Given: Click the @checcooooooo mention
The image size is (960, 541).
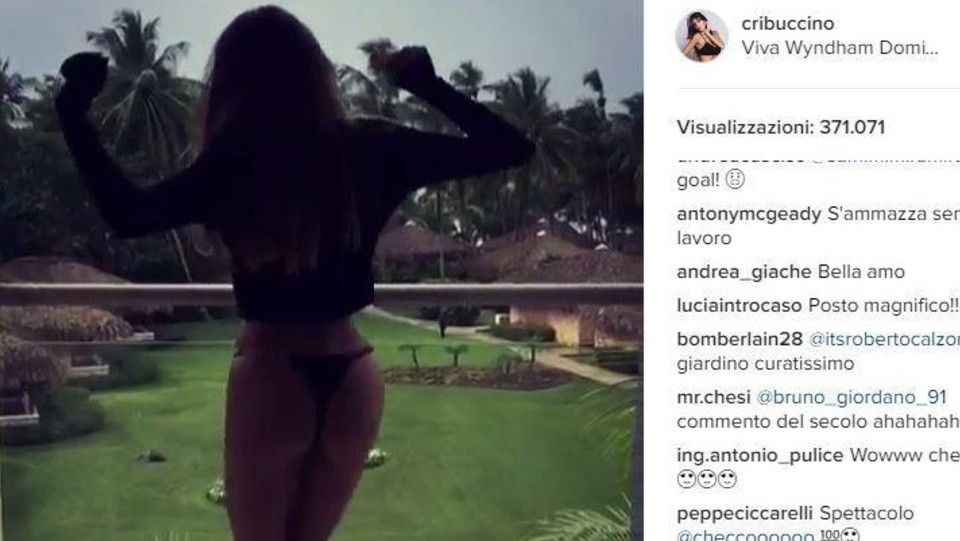Looking at the screenshot, I should click(x=745, y=535).
